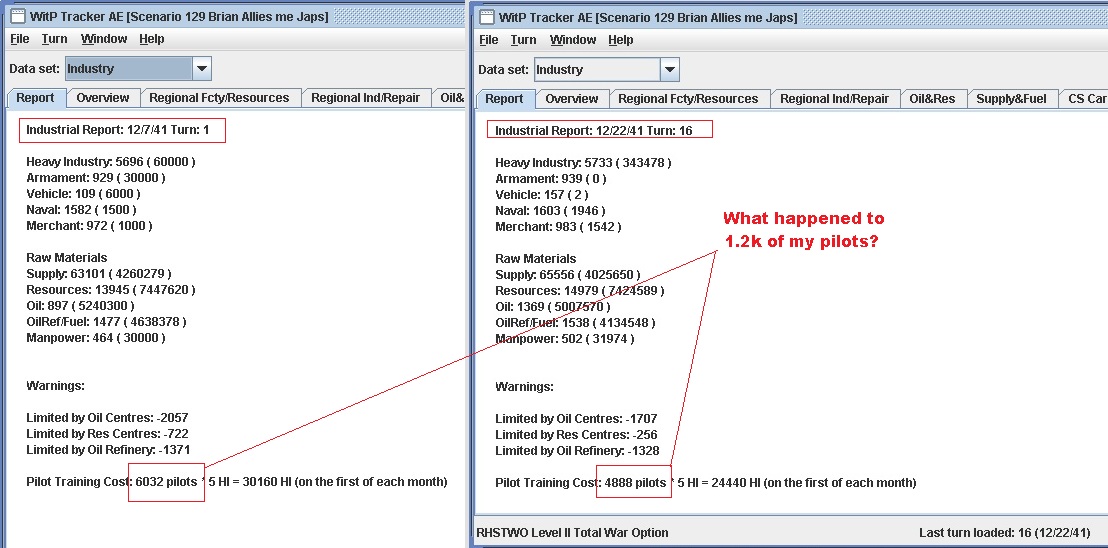The width and height of the screenshot is (1108, 548).
Task: Open Regional Fcty/Resources tab in left window
Action: pos(219,97)
